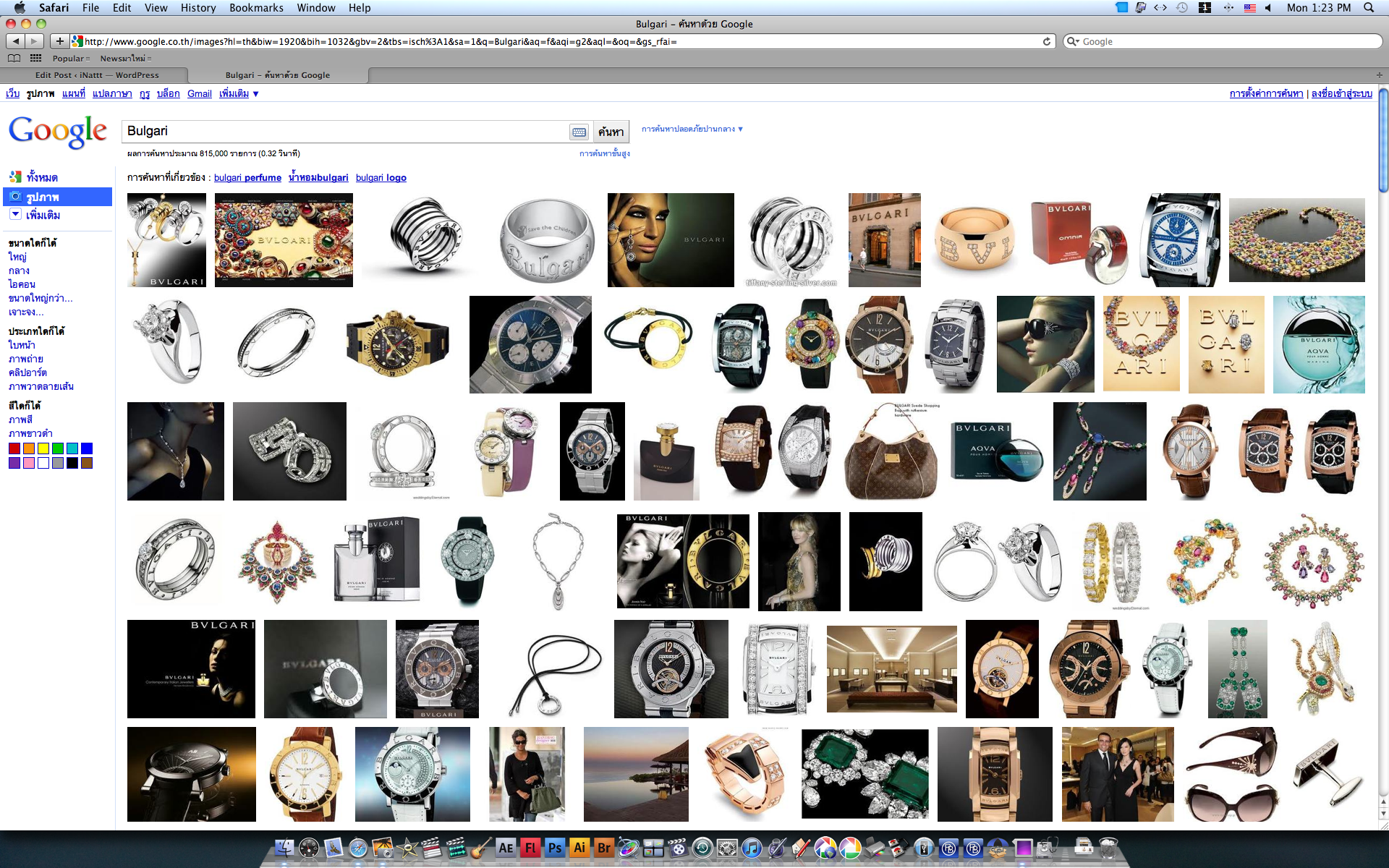Reload the page via the address bar refresh icon
Screen dimensions: 1389x868
1046,41
